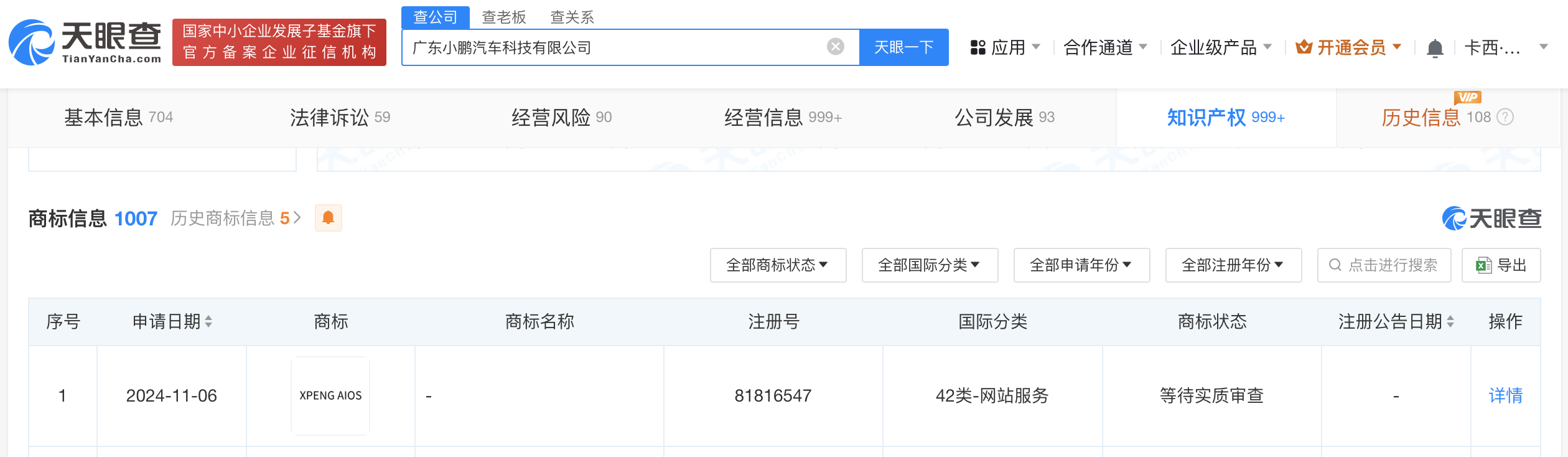This screenshot has width=1568, height=457.
Task: Open the notification bell in header
Action: click(x=1434, y=48)
